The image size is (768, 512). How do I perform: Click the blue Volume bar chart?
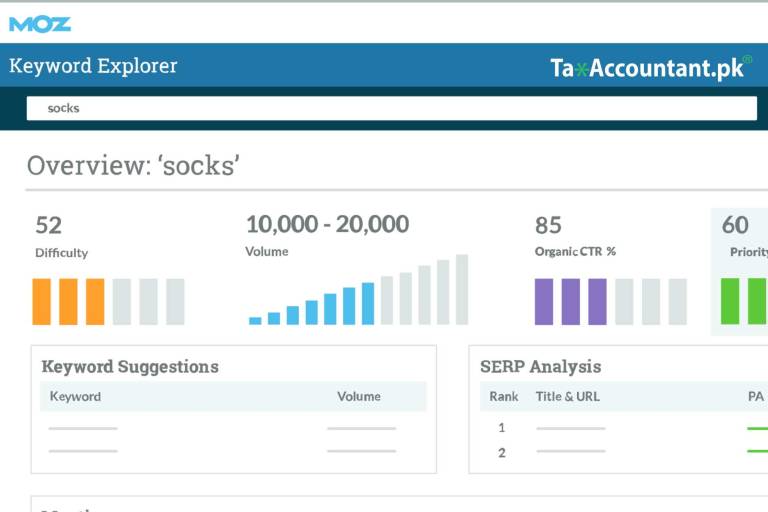pos(359,290)
